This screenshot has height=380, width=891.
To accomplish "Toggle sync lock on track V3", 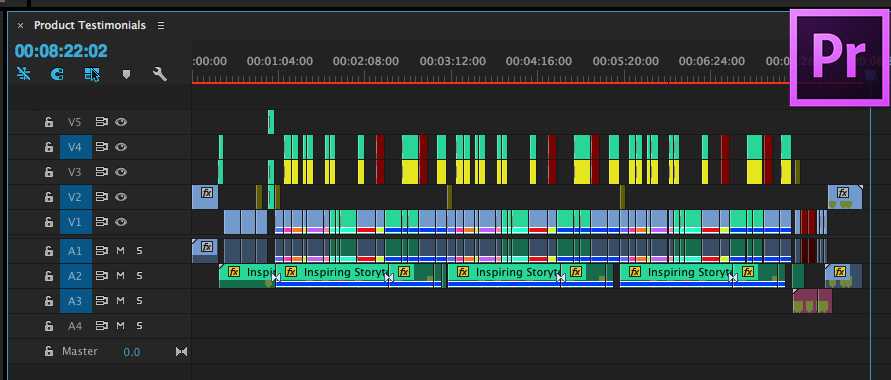I will (x=102, y=172).
